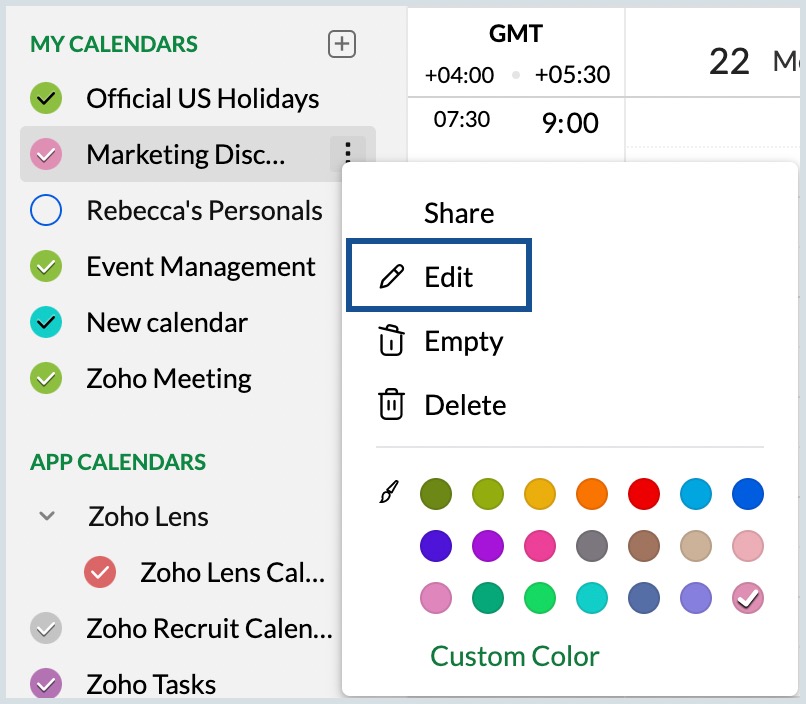Screen dimensions: 806x704
Task: Click the trash icon beside Delete
Action: [390, 405]
